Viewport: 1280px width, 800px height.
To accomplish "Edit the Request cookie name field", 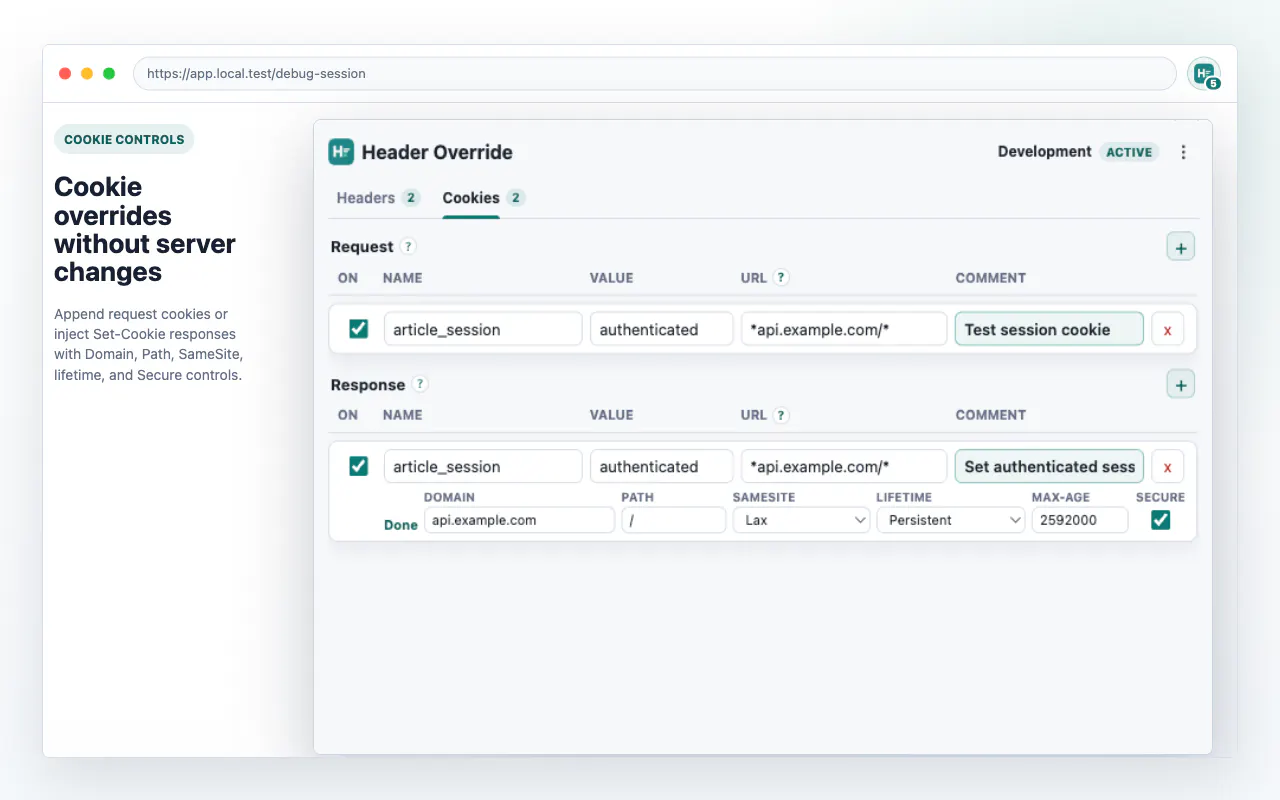I will (483, 329).
